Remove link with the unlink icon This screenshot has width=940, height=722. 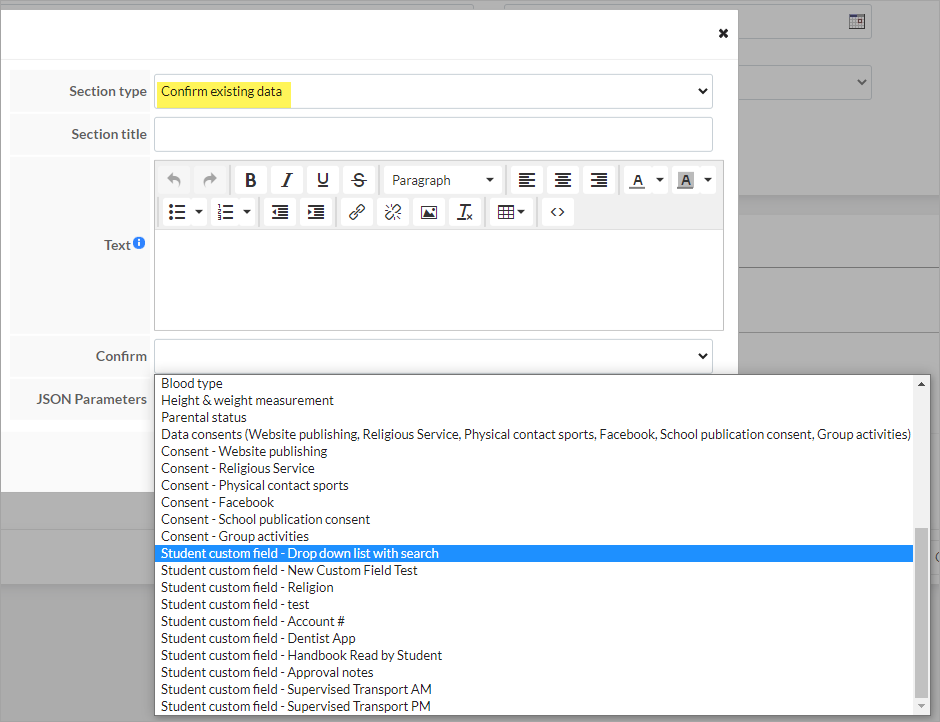coord(393,212)
